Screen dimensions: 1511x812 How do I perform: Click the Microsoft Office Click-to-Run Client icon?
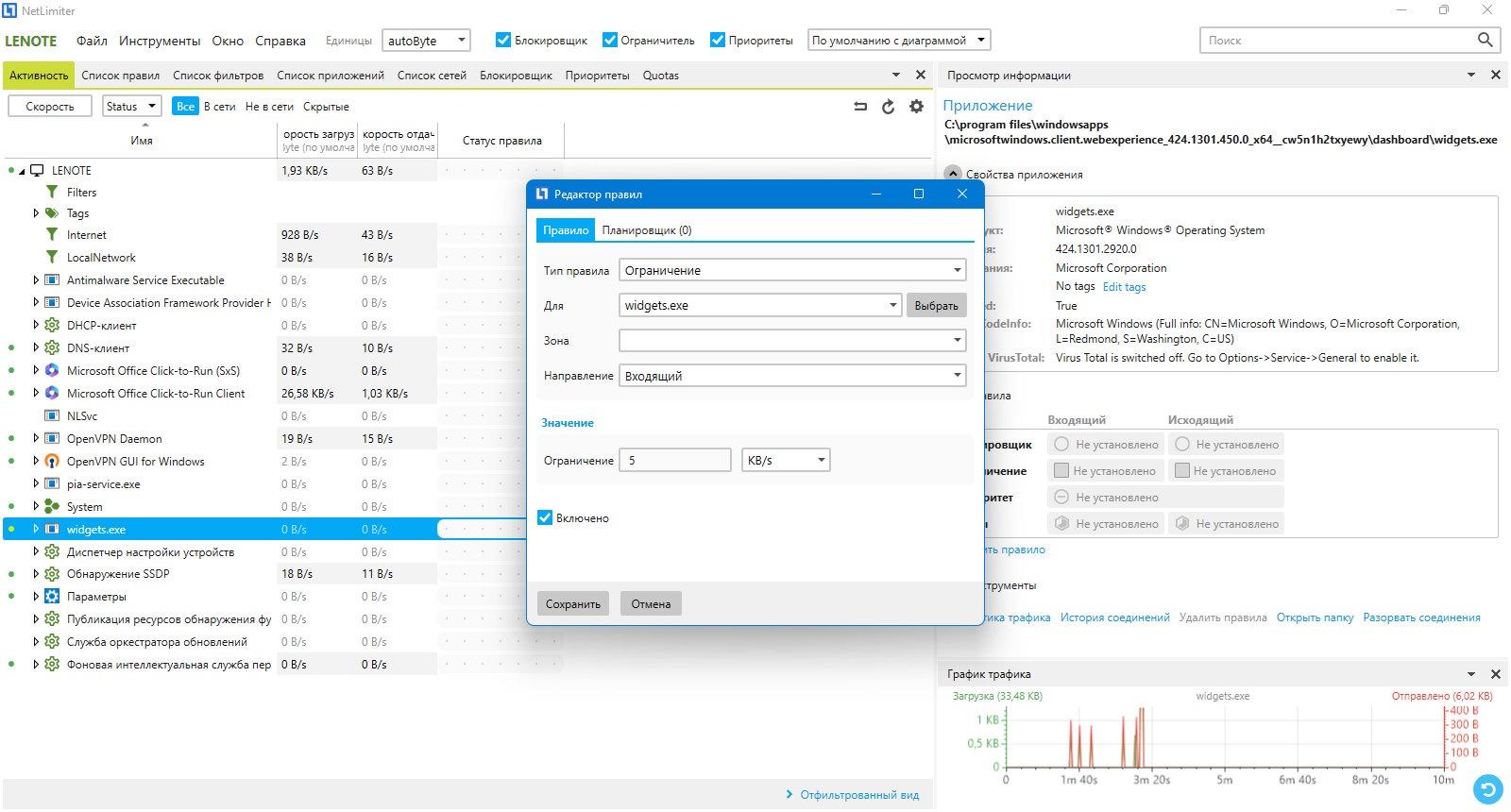point(52,394)
